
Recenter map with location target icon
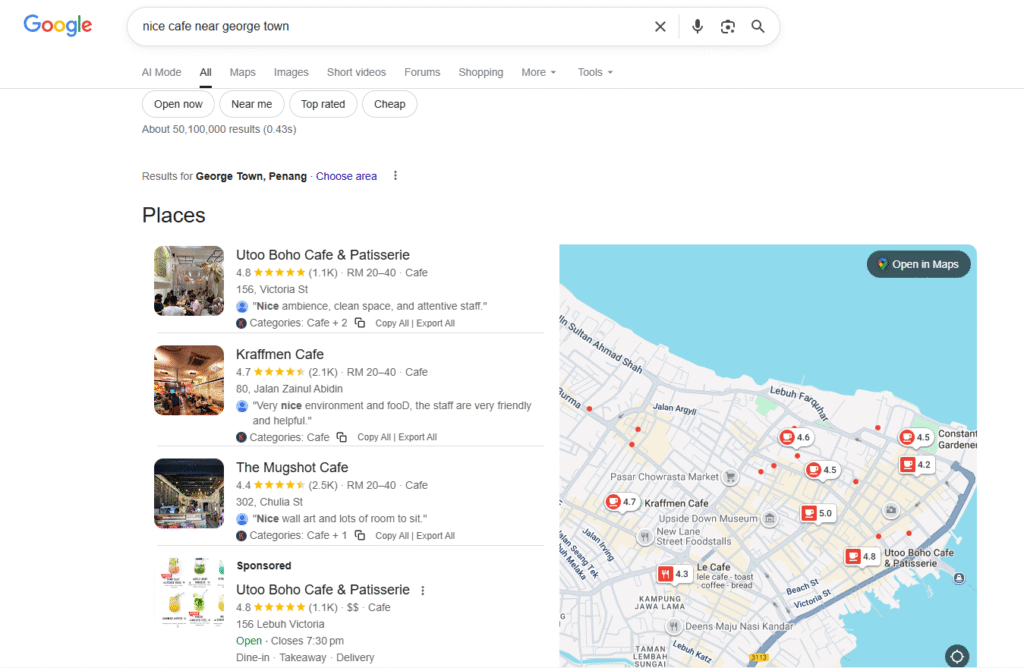click(957, 656)
